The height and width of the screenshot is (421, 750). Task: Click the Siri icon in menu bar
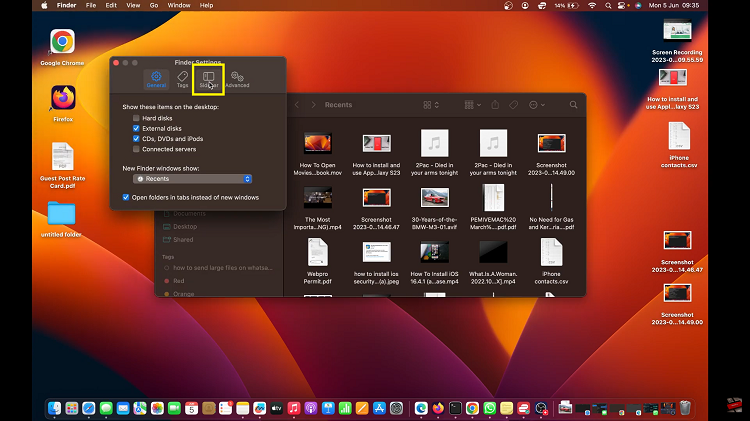(x=638, y=5)
